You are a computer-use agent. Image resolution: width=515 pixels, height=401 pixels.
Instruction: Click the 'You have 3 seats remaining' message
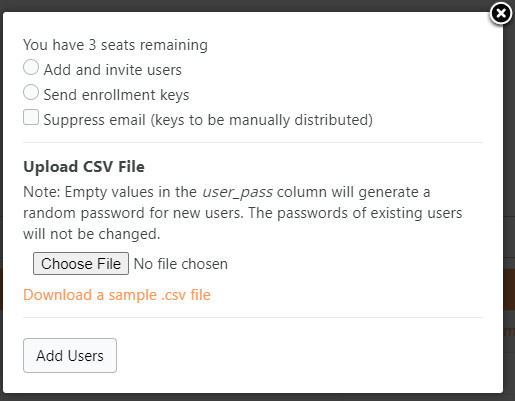115,45
